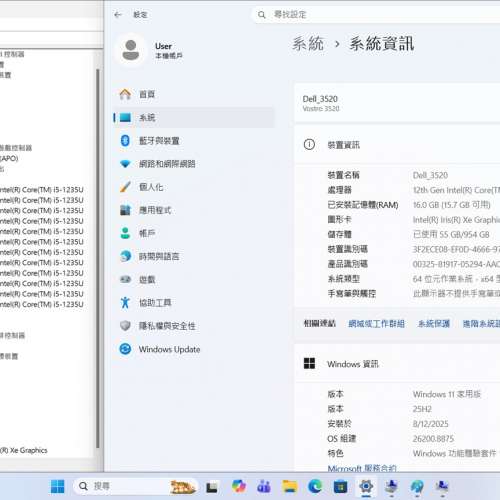Select 藍牙與裝置 in the sidebar
The image size is (500, 500).
click(x=193, y=141)
